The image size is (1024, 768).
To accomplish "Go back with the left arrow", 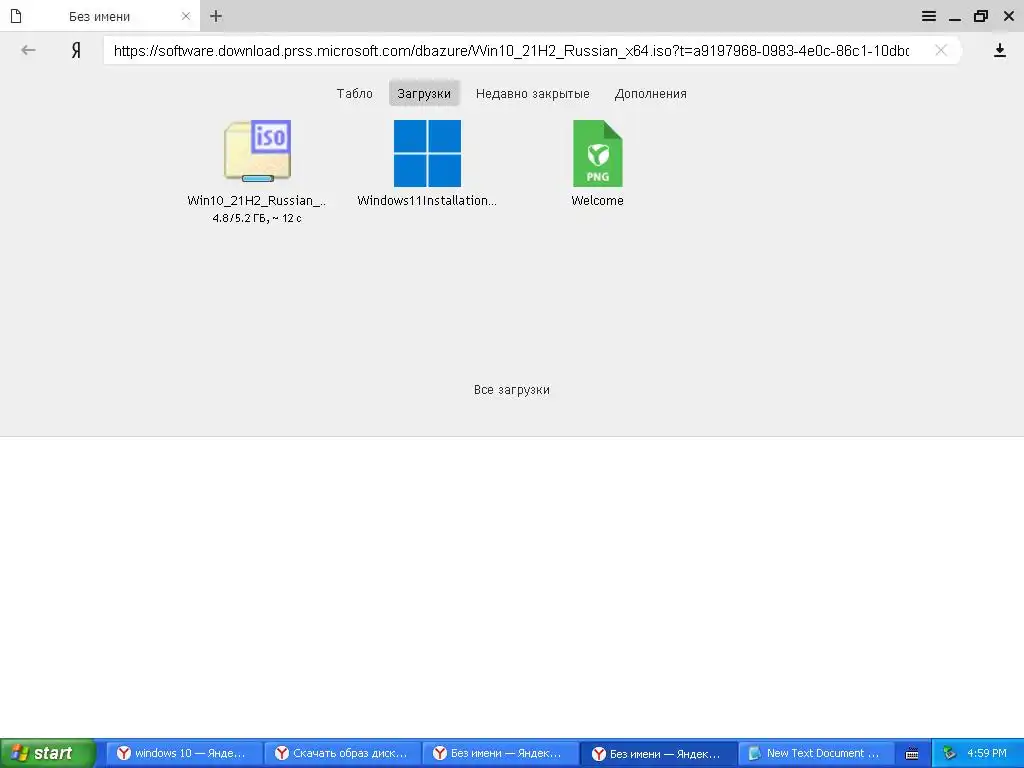I will tap(28, 50).
